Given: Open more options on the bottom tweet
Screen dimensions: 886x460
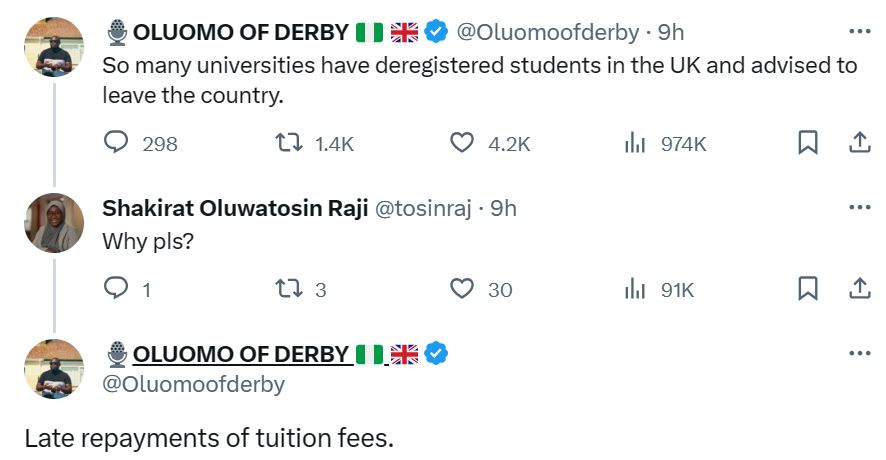Looking at the screenshot, I should pos(859,353).
